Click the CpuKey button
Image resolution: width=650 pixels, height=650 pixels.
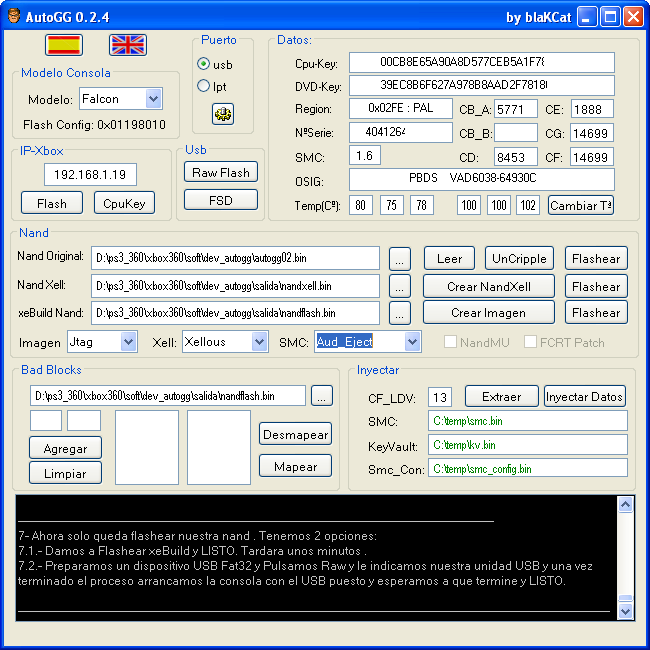(124, 203)
